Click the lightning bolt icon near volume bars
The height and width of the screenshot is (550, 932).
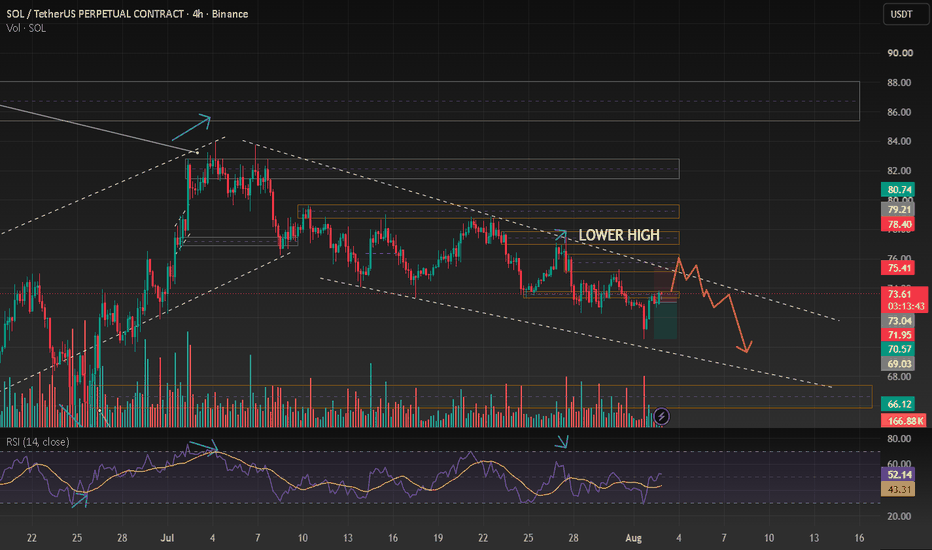click(x=661, y=417)
